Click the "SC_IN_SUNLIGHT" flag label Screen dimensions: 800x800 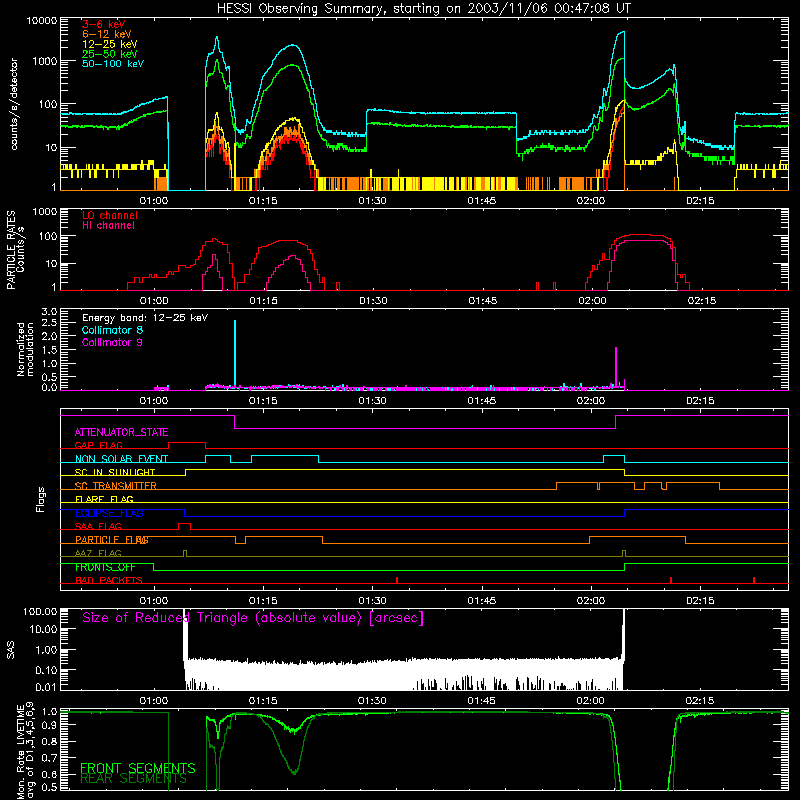tap(115, 472)
